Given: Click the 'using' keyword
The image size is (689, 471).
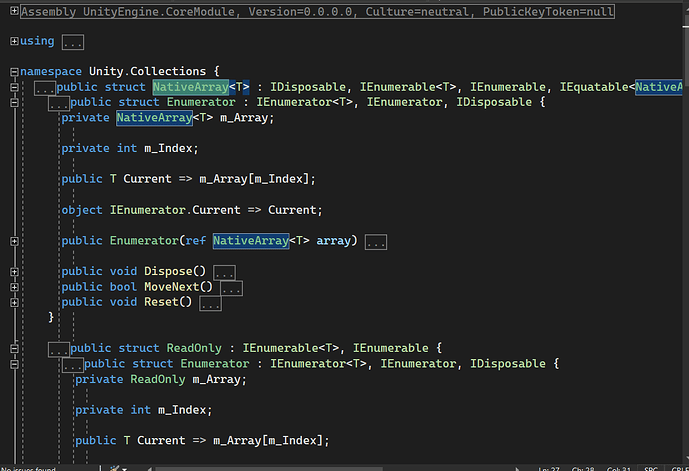Looking at the screenshot, I should tap(37, 41).
